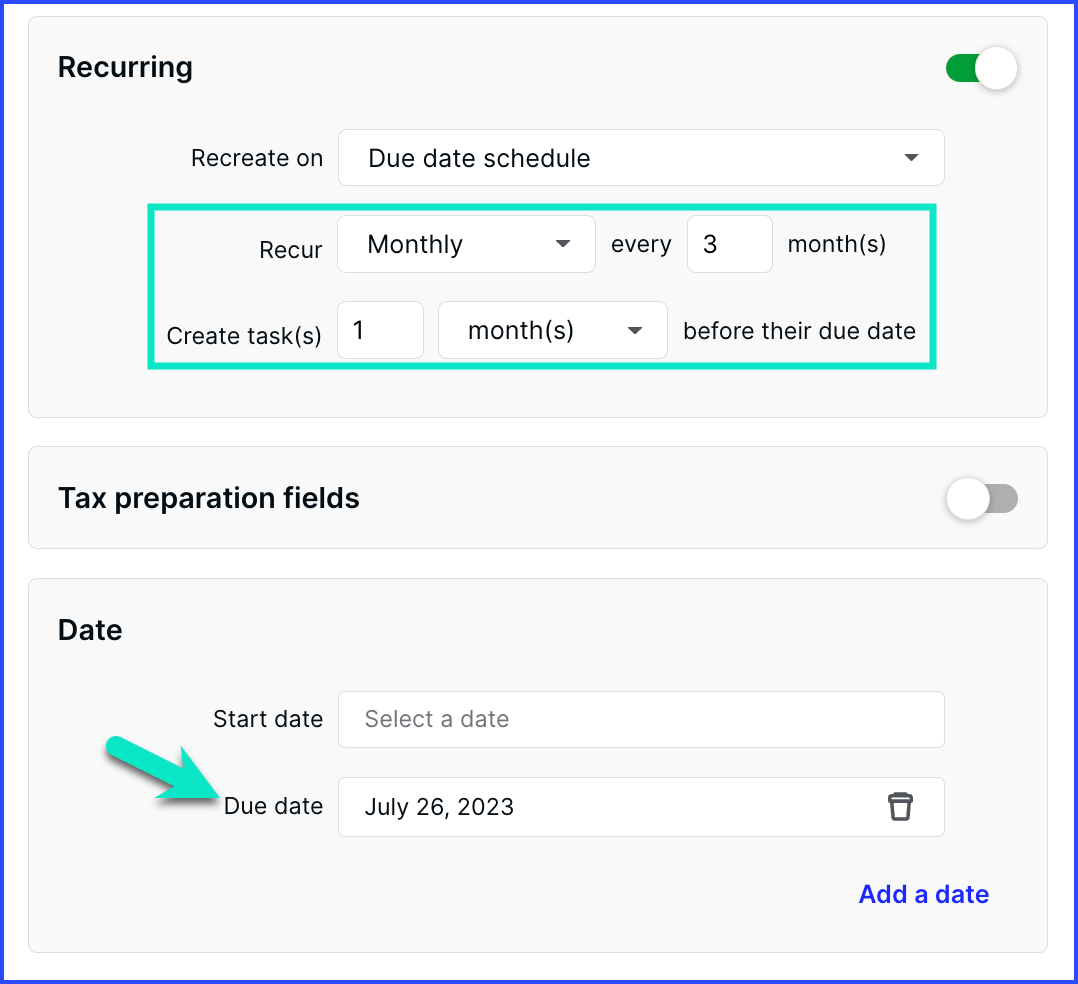
Task: Turn off the Recurring toggle
Action: (x=982, y=69)
